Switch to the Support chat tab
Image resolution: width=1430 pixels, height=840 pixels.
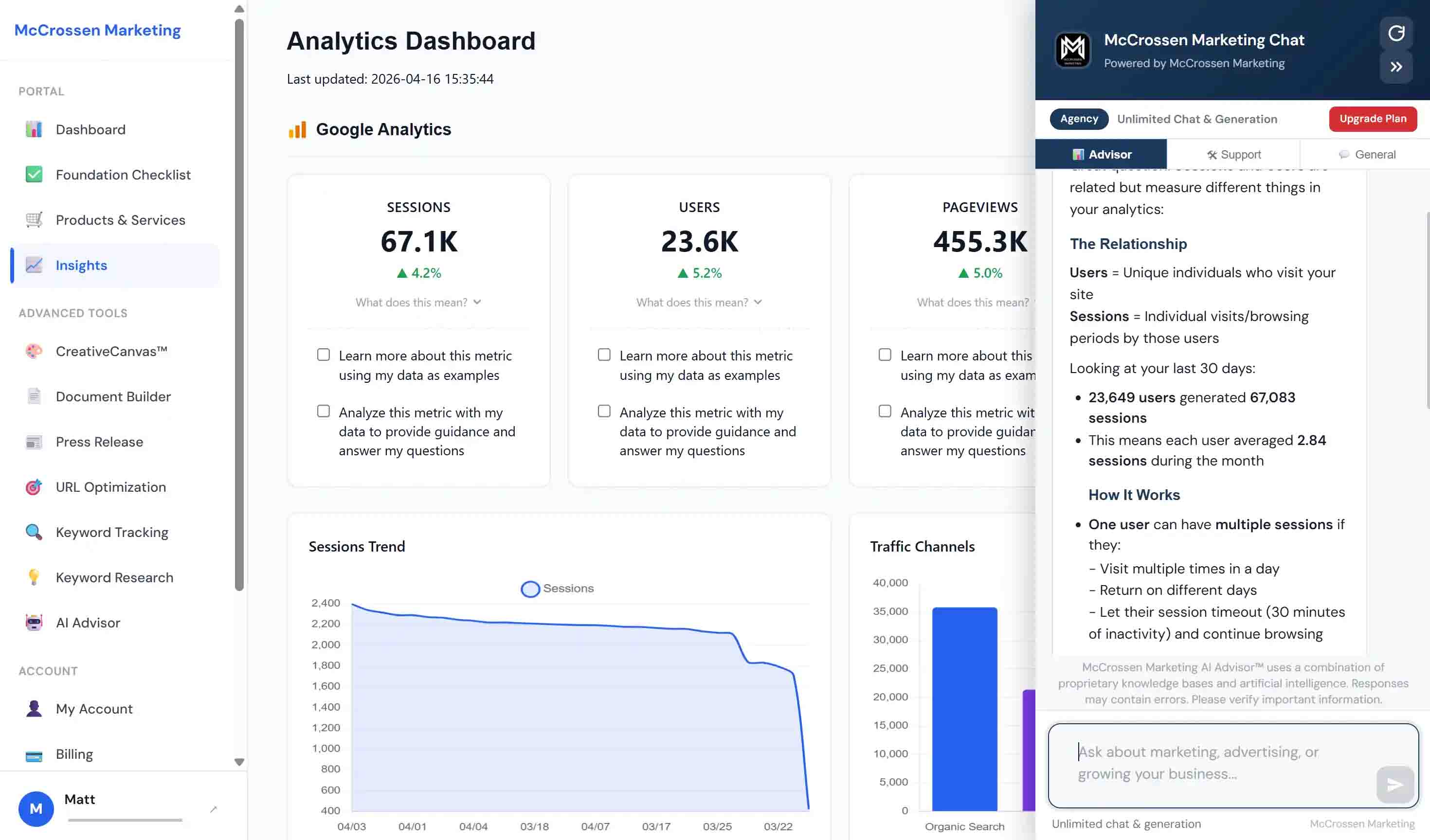1233,154
